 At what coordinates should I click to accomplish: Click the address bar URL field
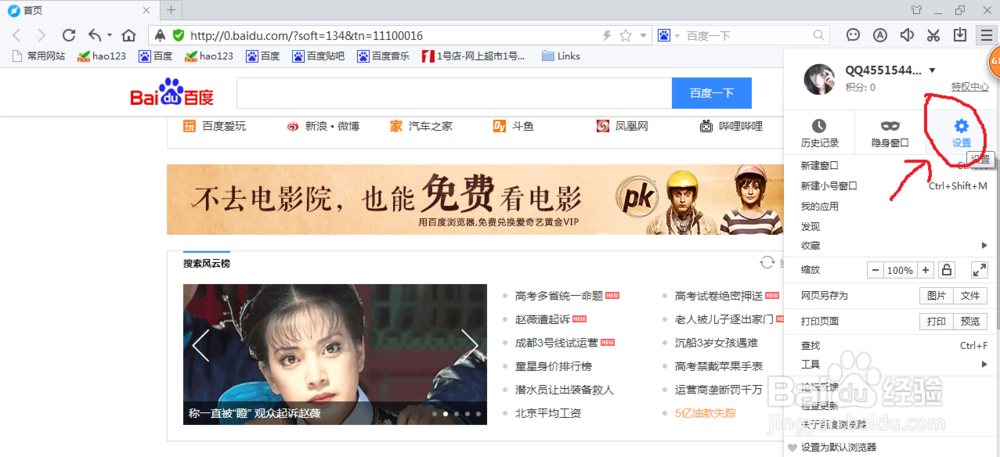(x=392, y=36)
